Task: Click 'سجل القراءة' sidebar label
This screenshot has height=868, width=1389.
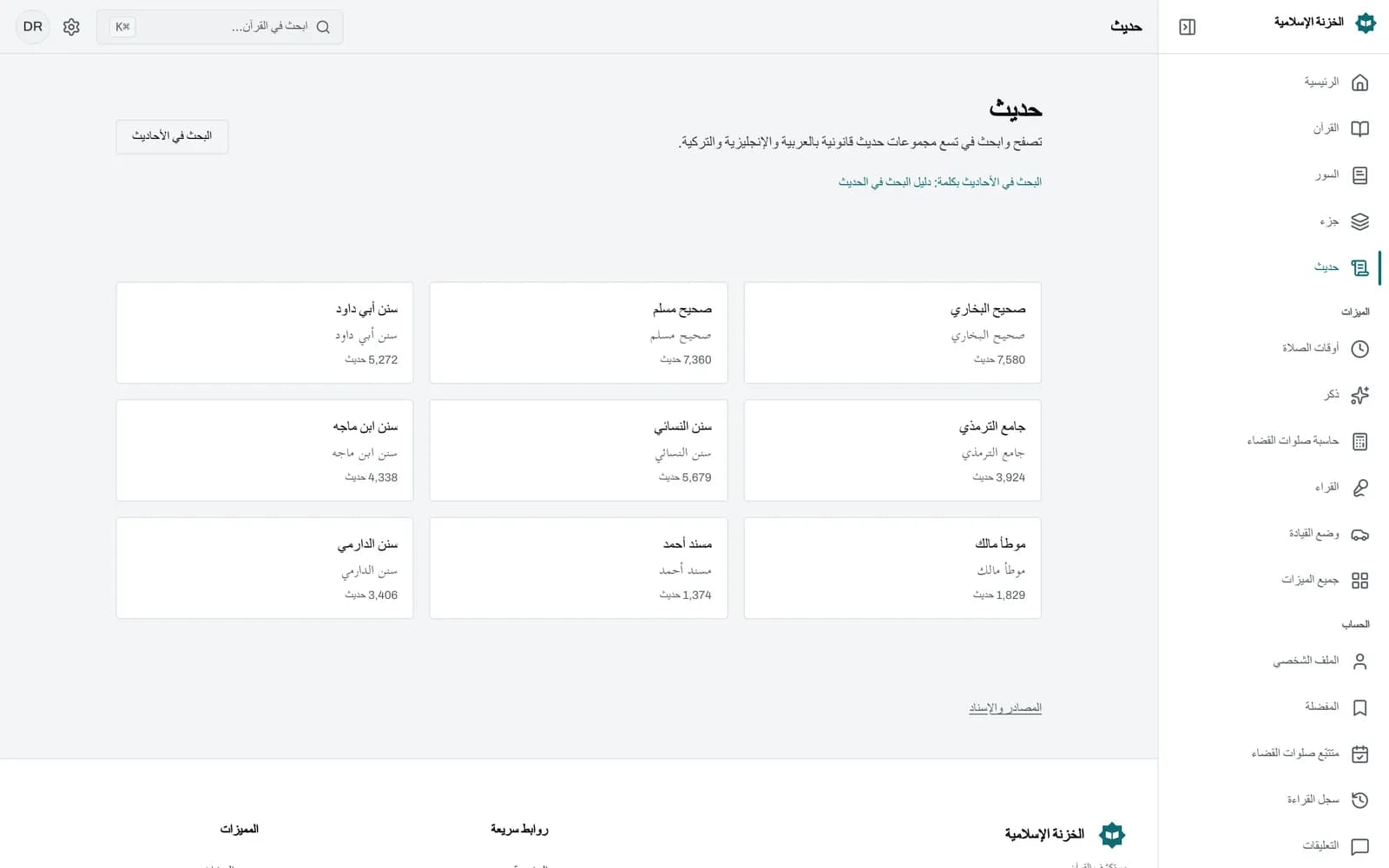Action: click(x=1313, y=799)
